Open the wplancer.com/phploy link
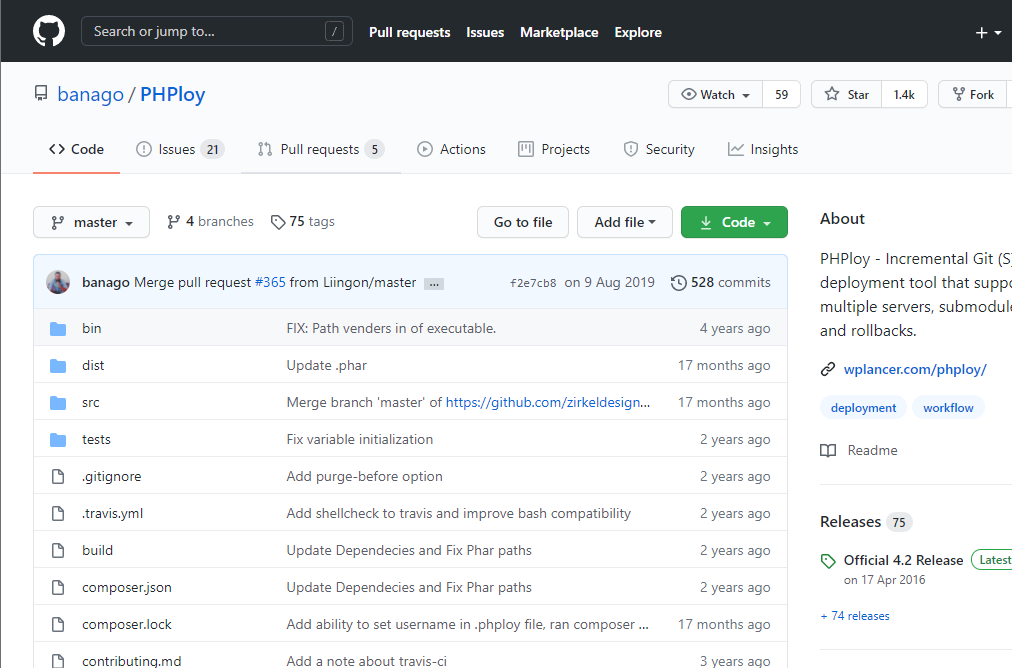 (914, 369)
